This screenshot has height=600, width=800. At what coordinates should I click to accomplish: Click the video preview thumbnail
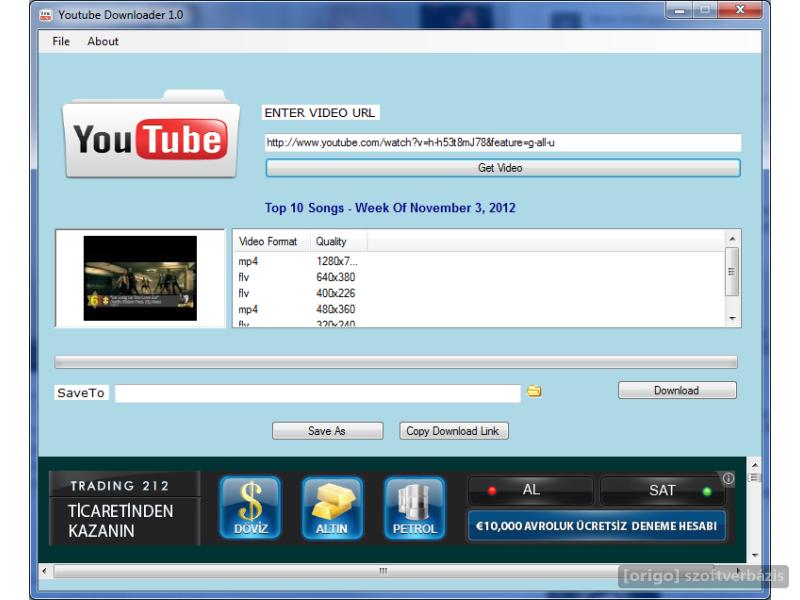click(x=140, y=278)
